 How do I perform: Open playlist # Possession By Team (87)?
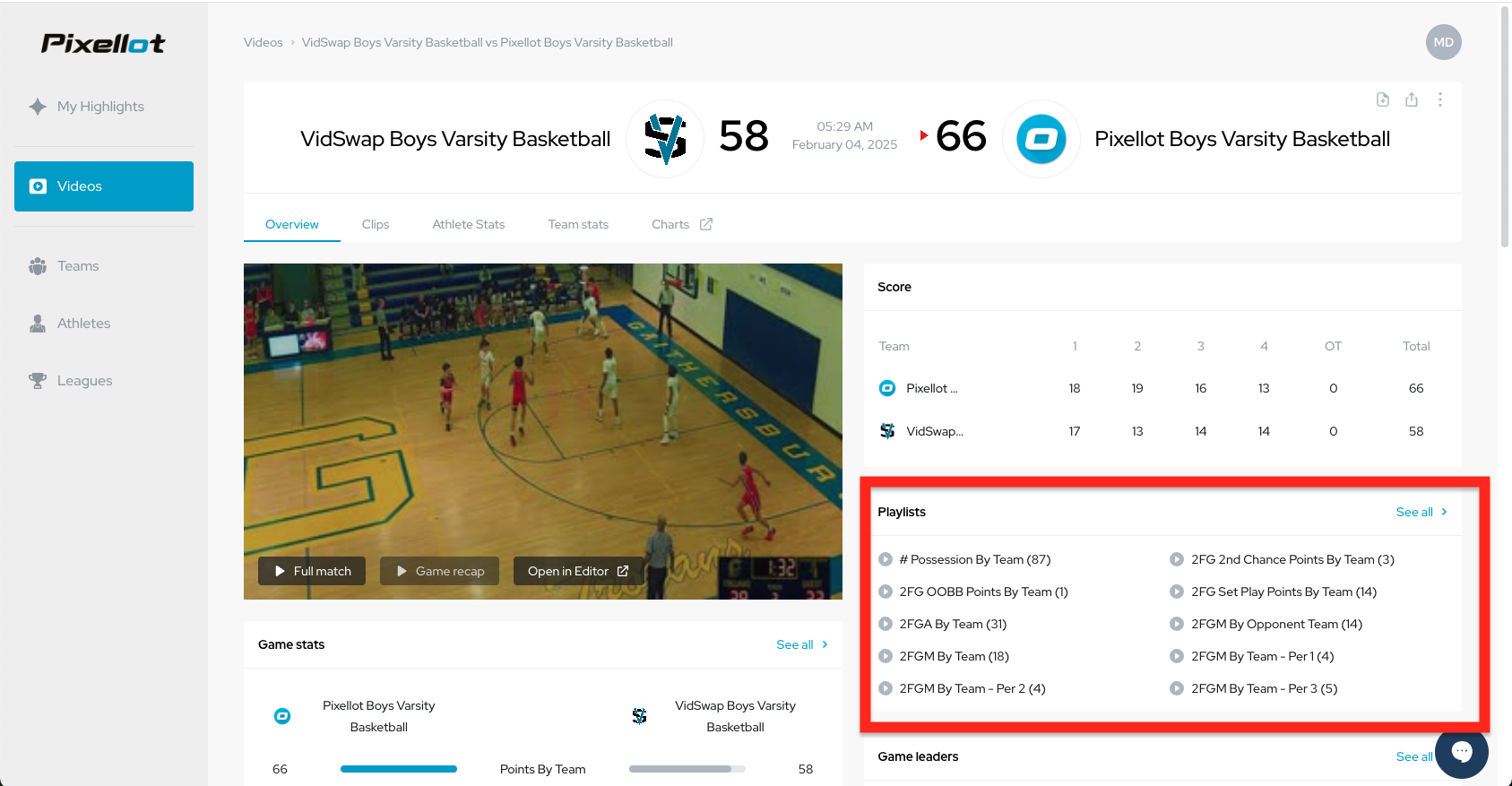(975, 559)
